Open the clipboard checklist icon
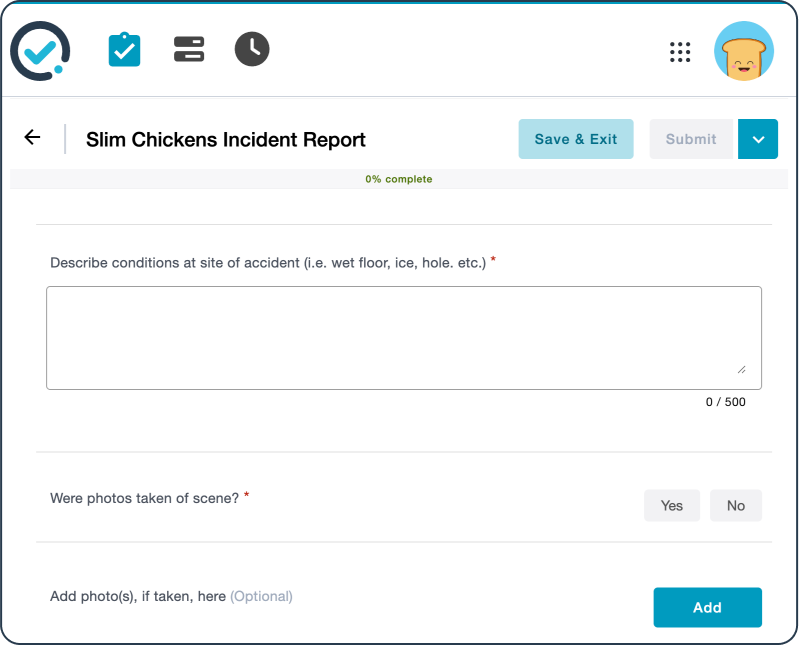This screenshot has height=645, width=799. tap(124, 50)
